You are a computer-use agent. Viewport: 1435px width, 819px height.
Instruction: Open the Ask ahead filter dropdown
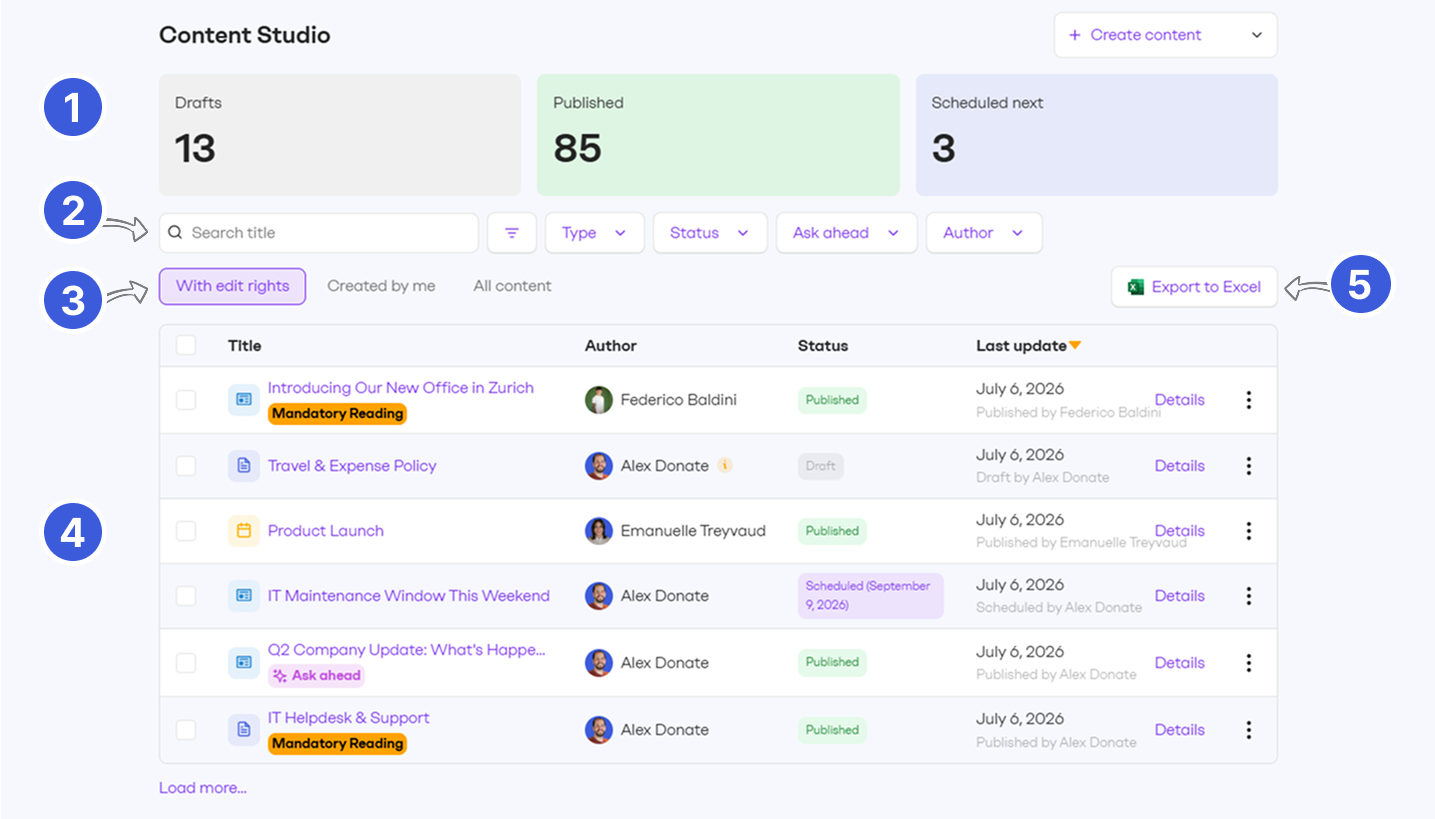pyautogui.click(x=846, y=233)
